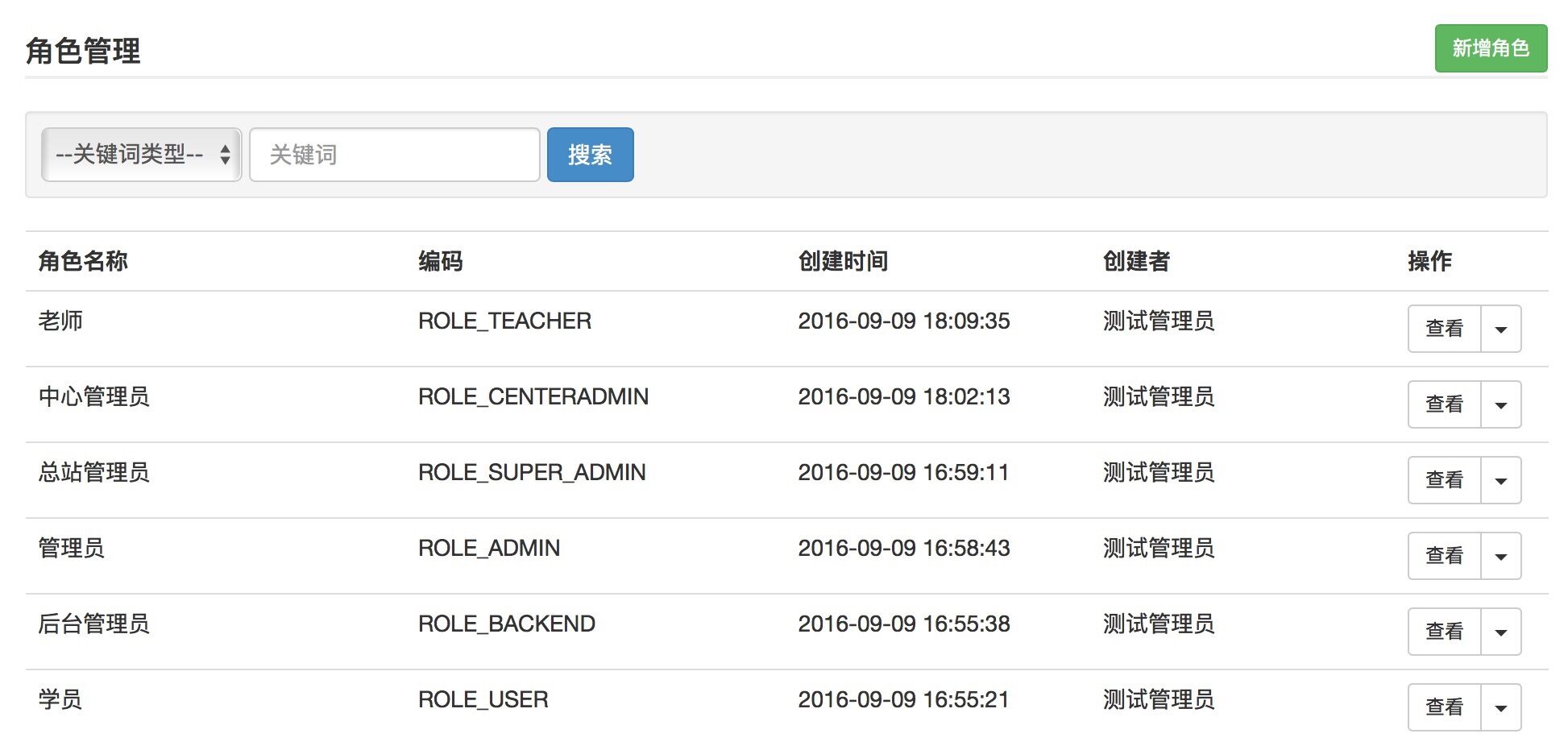Click 查看 for 中心管理员 role

[x=1444, y=404]
